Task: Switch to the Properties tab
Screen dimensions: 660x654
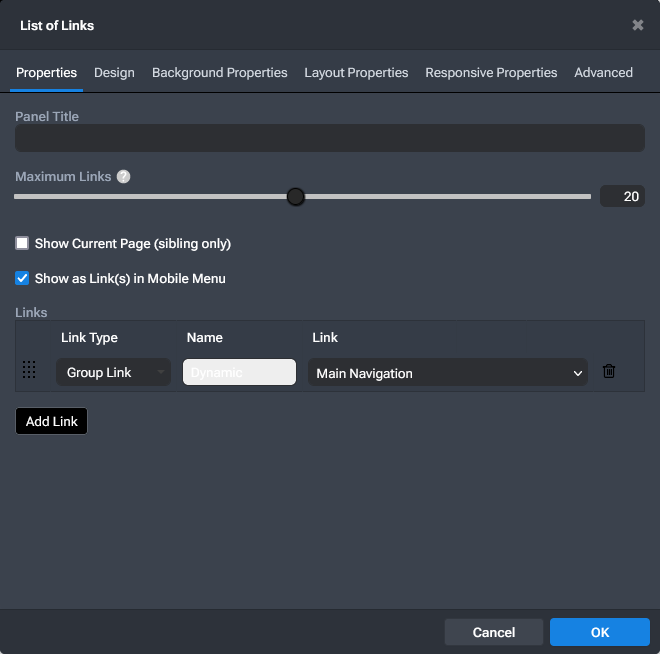Action: click(x=46, y=73)
